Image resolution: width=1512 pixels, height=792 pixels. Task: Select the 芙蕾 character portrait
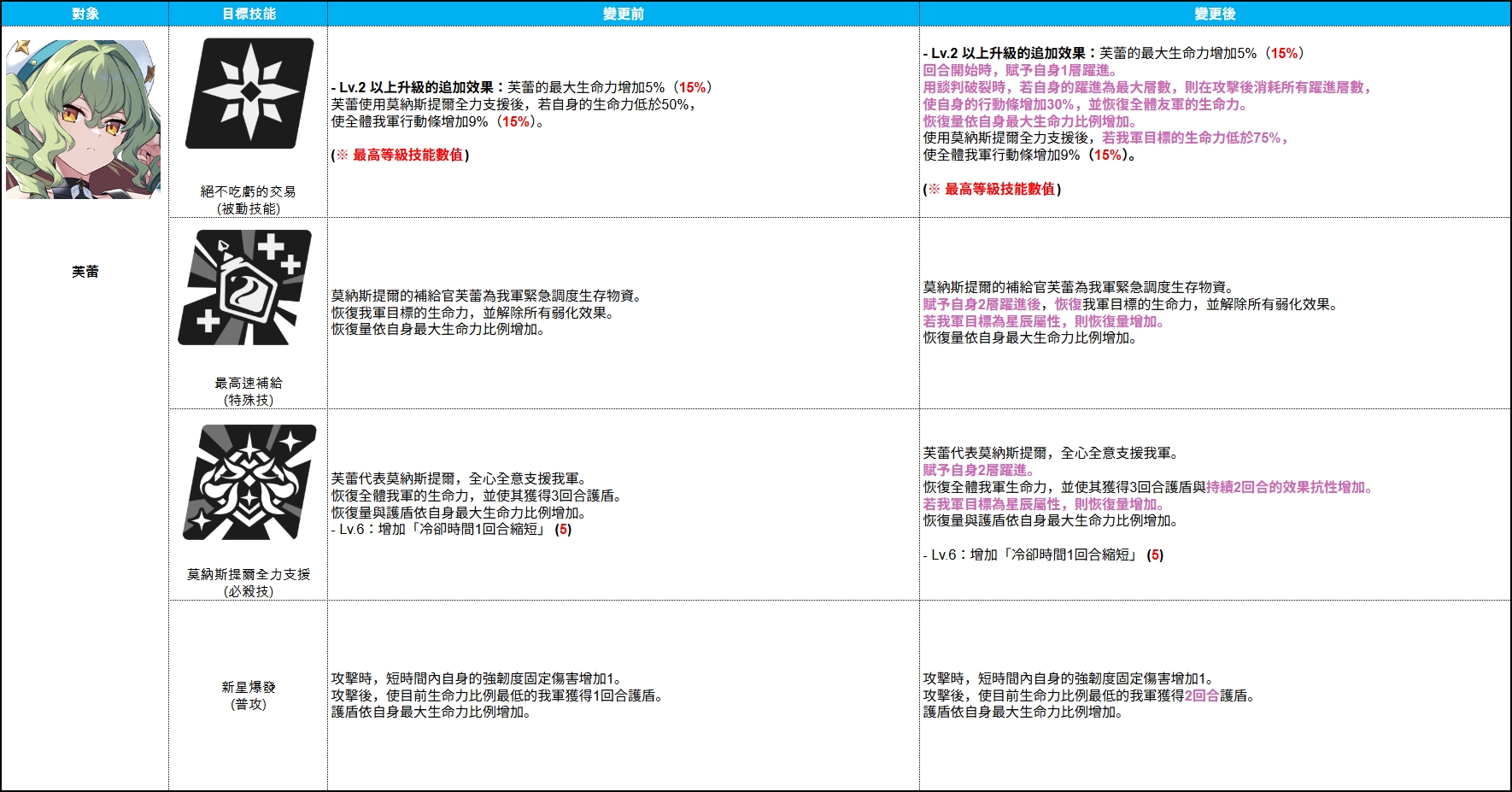[83, 119]
